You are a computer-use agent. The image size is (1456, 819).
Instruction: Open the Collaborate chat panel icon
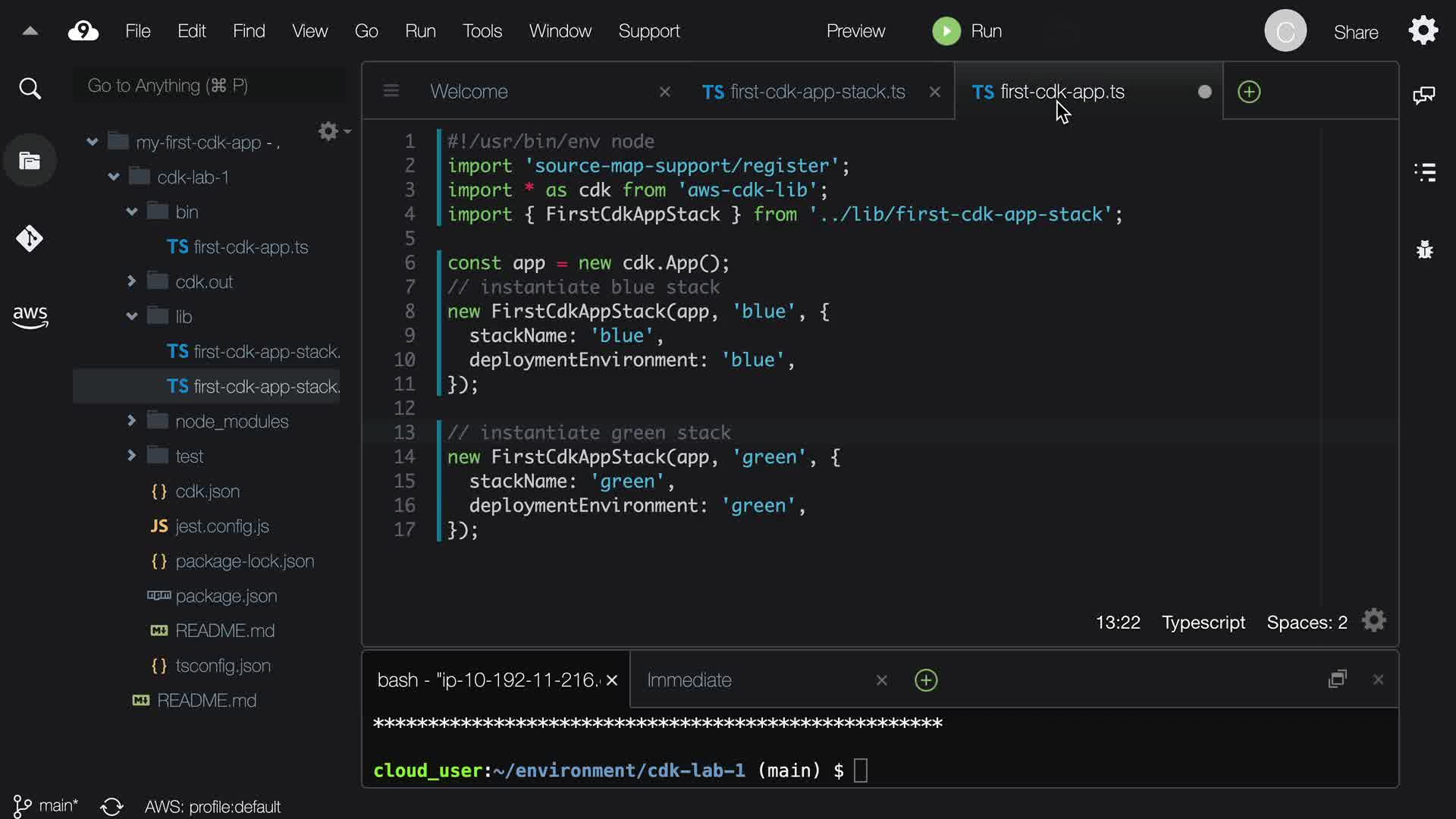(x=1423, y=95)
